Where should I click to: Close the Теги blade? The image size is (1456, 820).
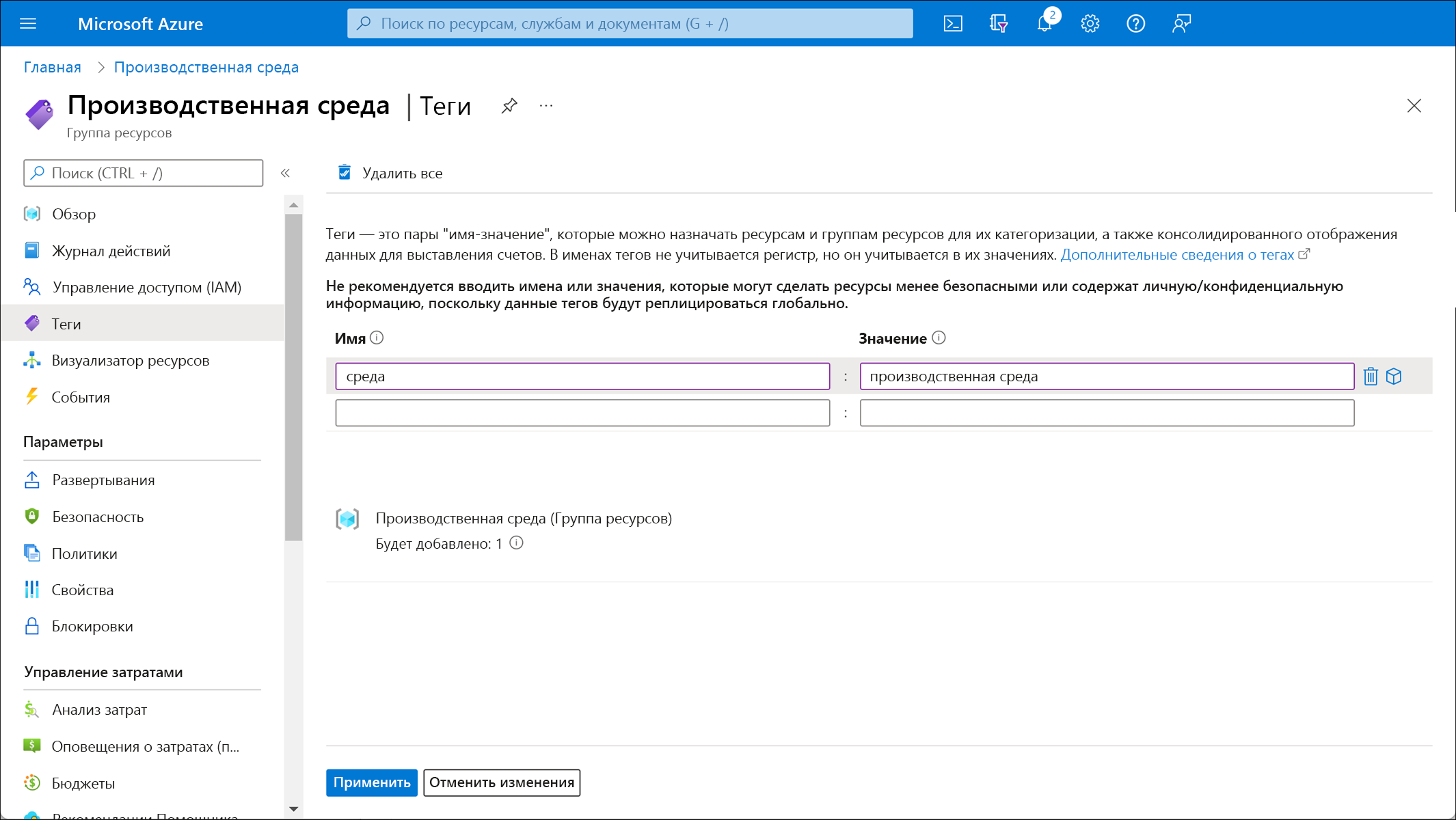point(1414,106)
